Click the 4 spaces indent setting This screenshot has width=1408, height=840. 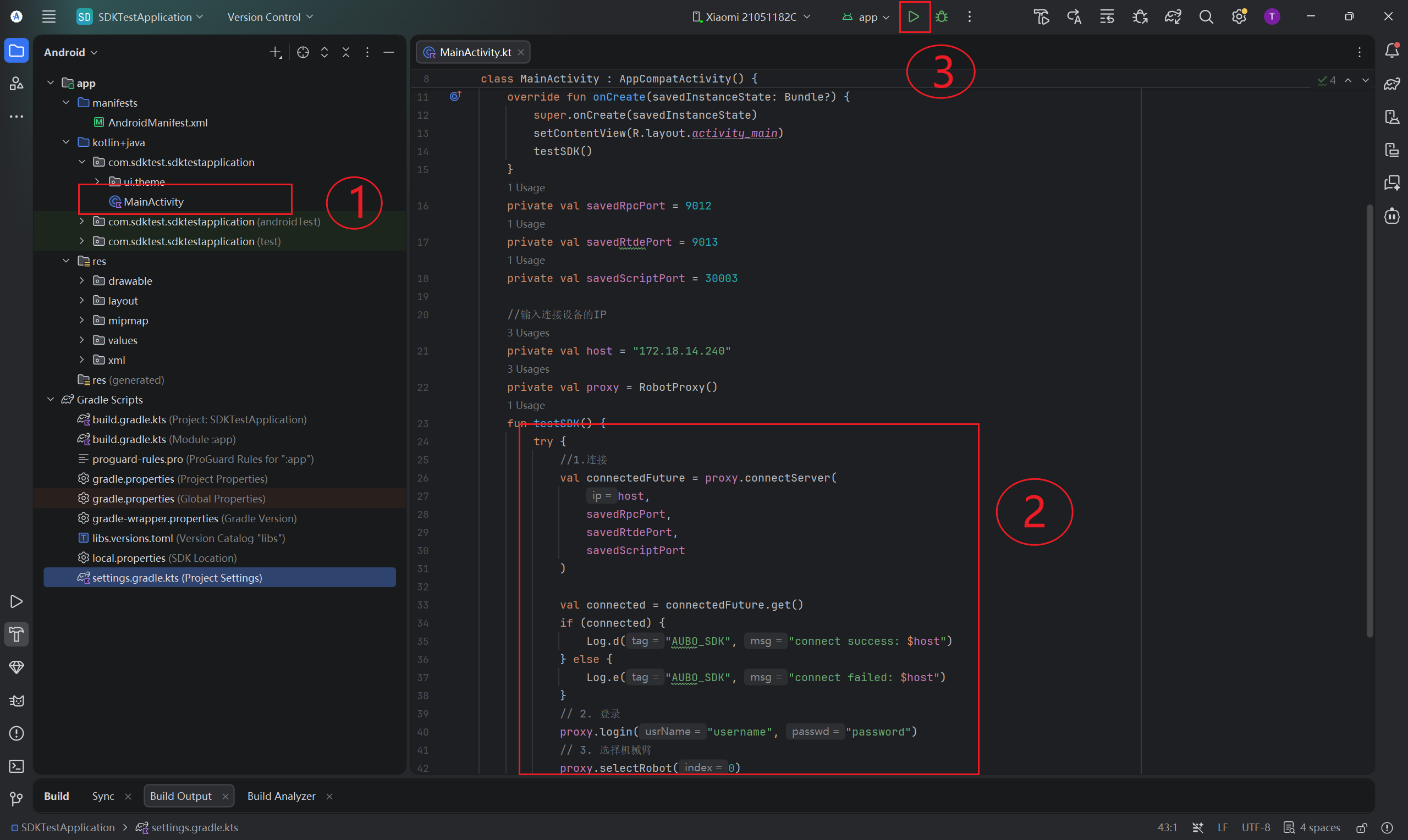coord(1319,827)
